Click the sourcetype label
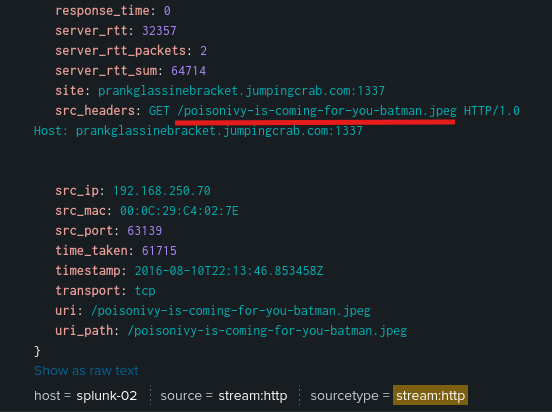This screenshot has width=552, height=412. pyautogui.click(x=344, y=396)
